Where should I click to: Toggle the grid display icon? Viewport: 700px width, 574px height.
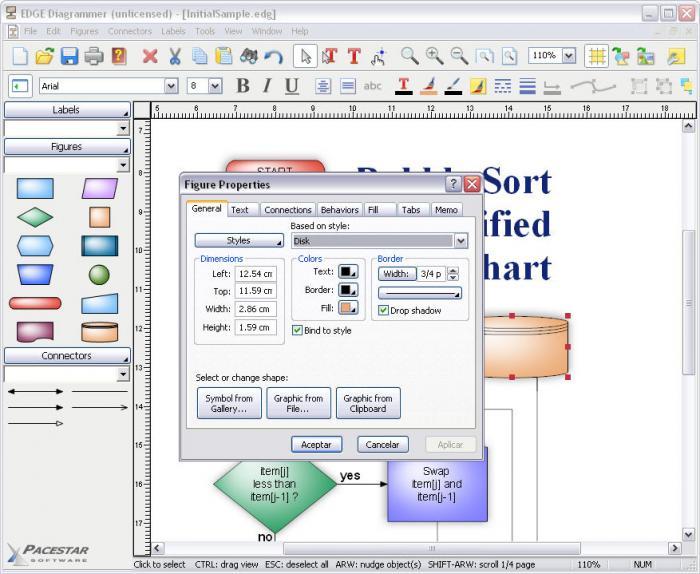596,56
